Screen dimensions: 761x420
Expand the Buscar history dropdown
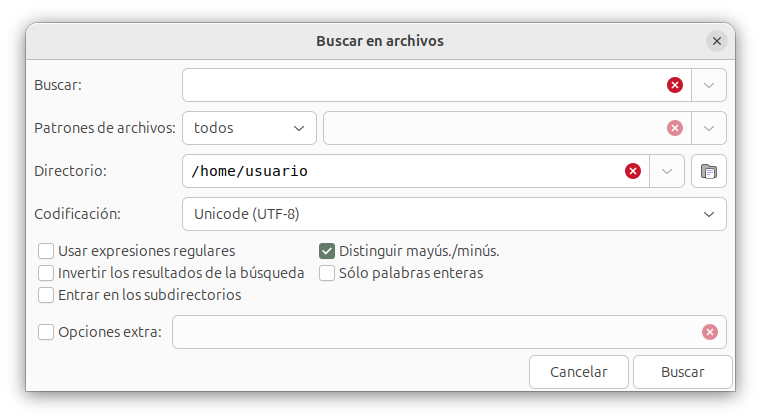coord(709,85)
